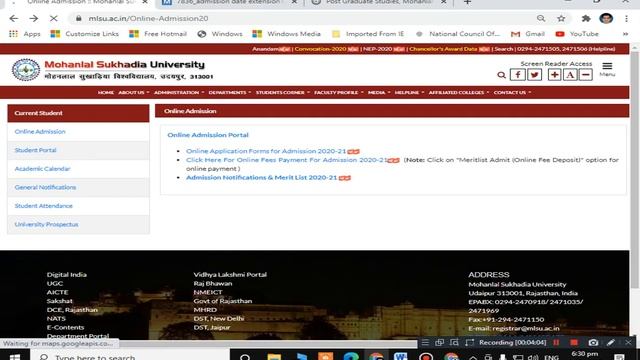Decrease font size with the minus icon
This screenshot has width=640, height=360.
[x=586, y=75]
